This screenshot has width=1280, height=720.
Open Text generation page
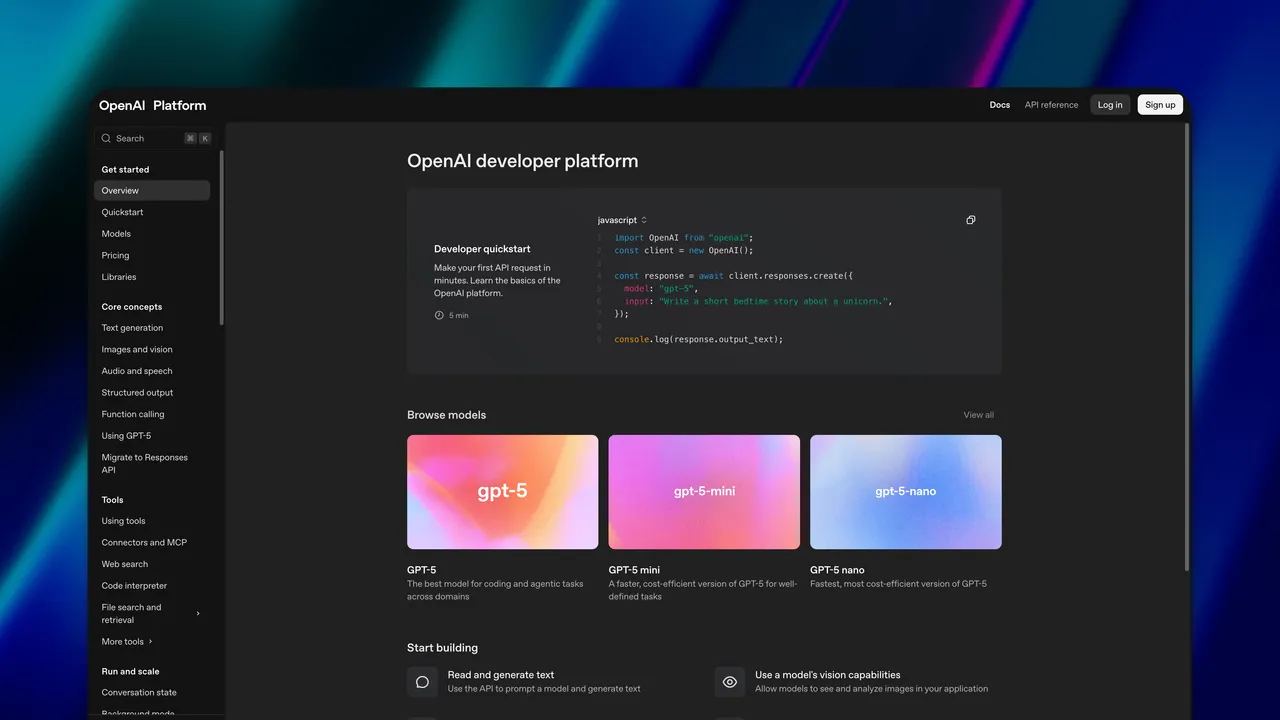pos(132,328)
